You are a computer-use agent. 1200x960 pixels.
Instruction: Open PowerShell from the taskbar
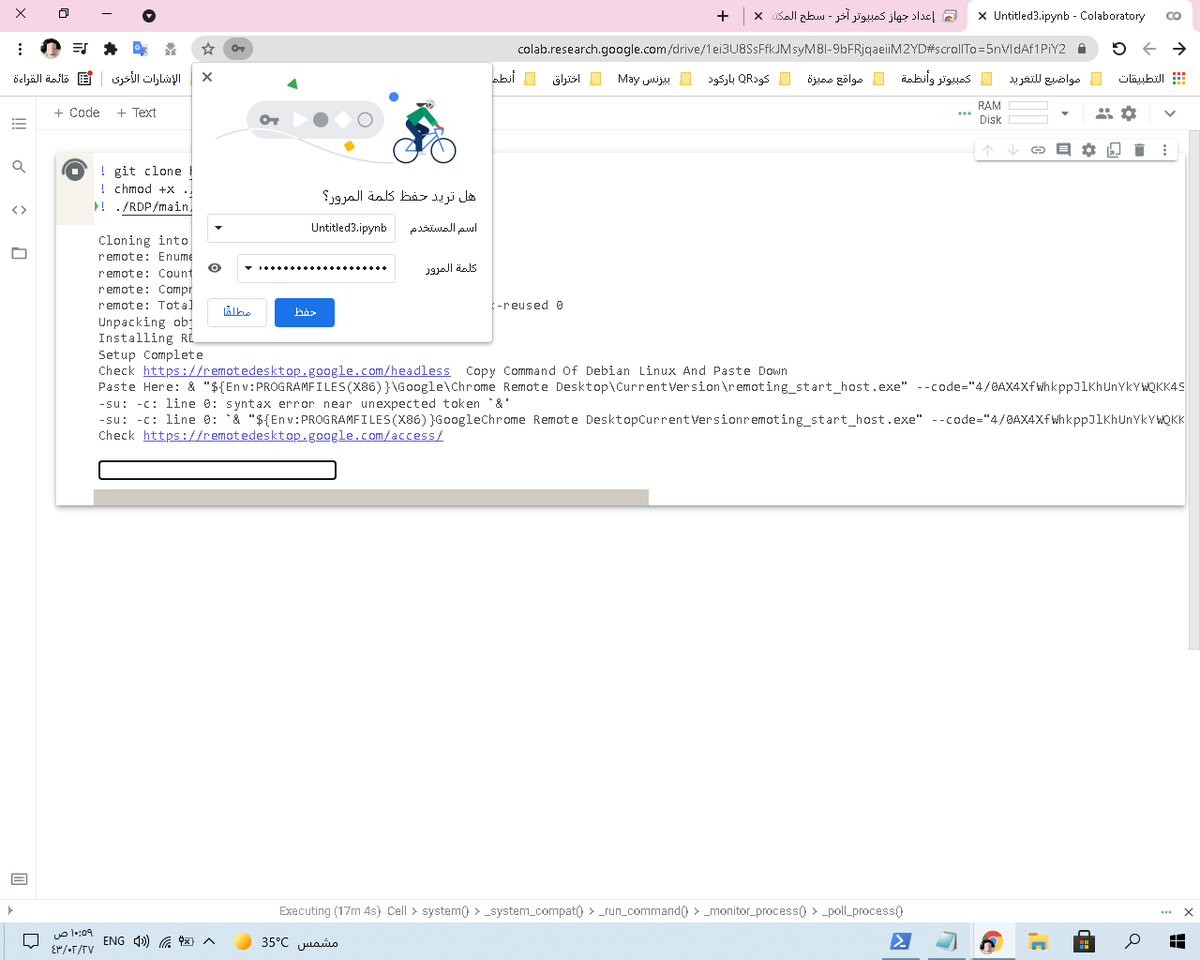pyautogui.click(x=899, y=941)
